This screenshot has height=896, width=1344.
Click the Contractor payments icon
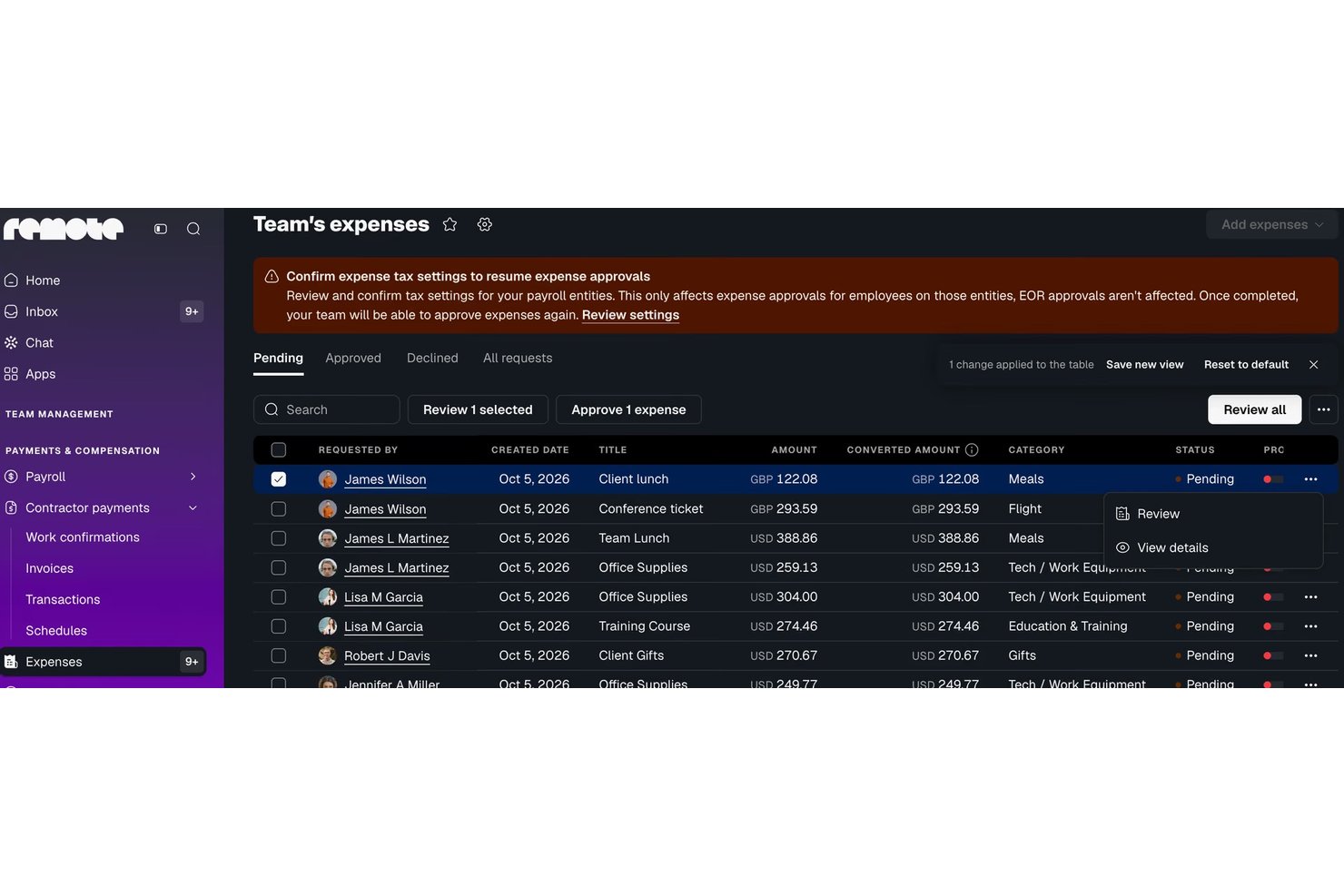(11, 507)
